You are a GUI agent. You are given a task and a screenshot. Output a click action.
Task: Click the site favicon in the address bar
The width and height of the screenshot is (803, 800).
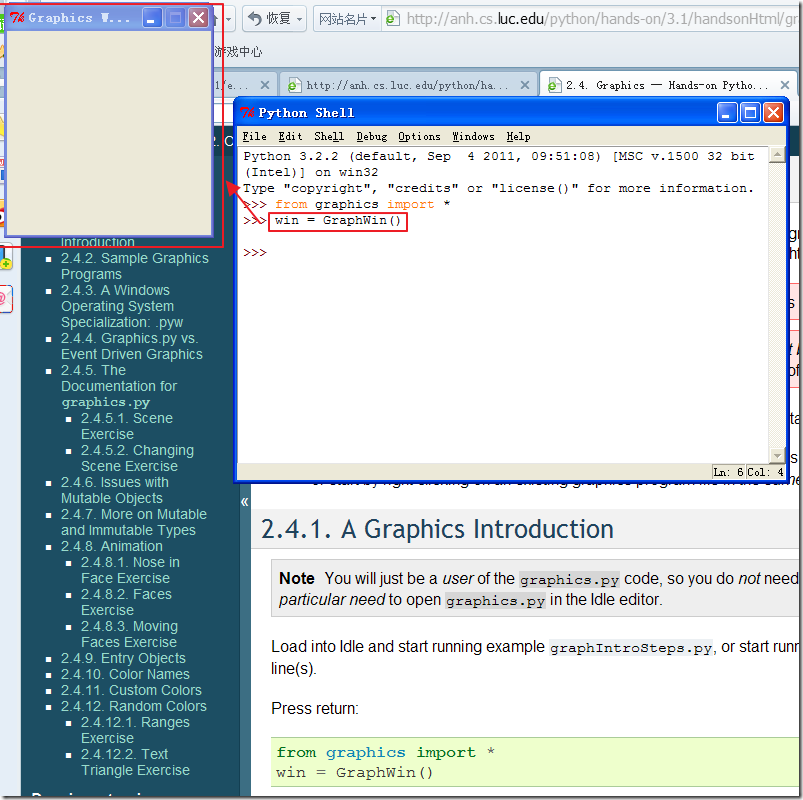click(393, 19)
